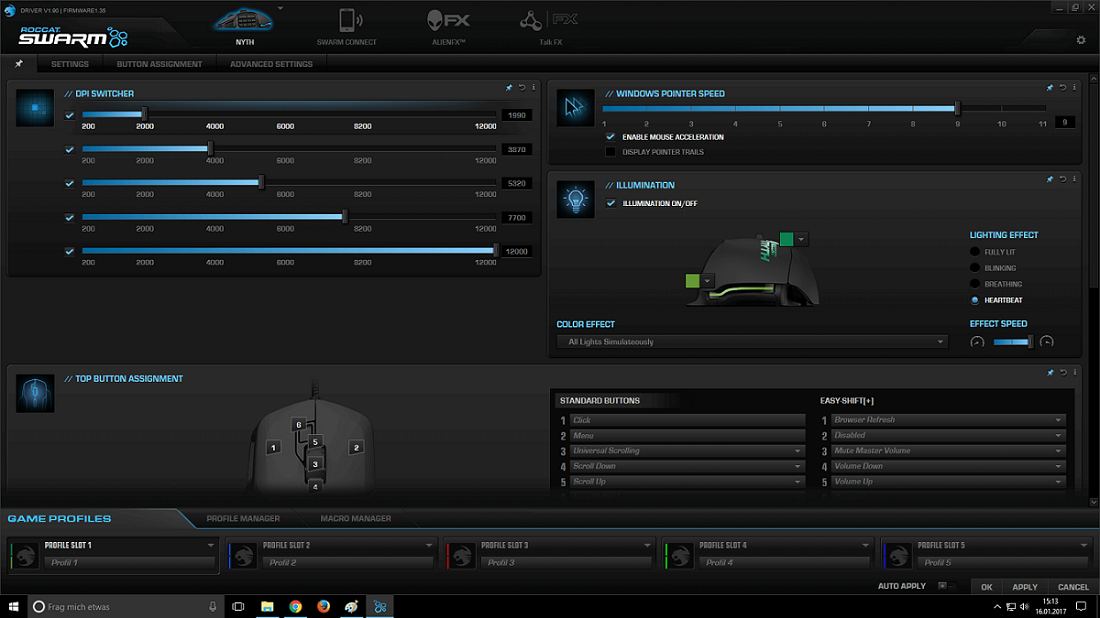Open Easy-Shift Mute Master Volume dropdown

[x=948, y=451]
